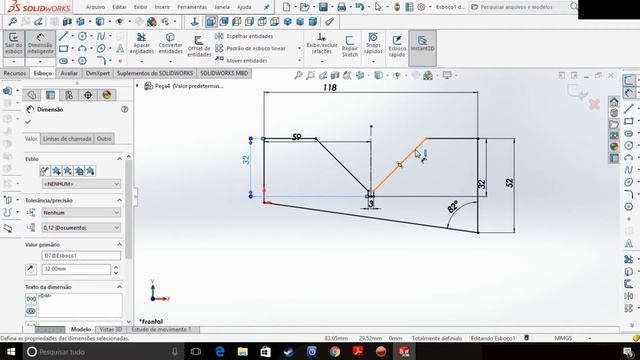Select Dimensão inteligente tool

pos(40,44)
